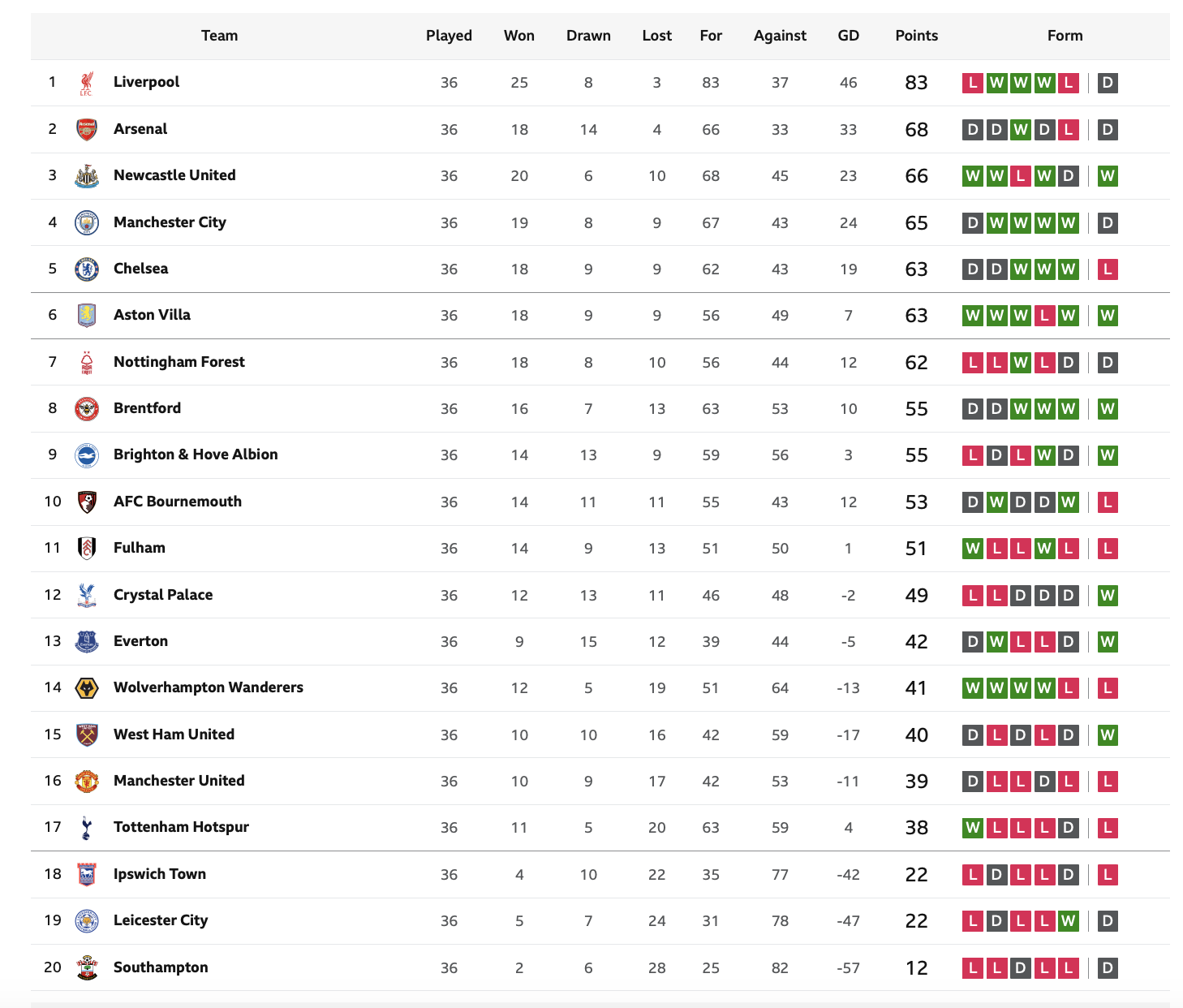Select the Newcastle United crest icon
This screenshot has height=1008, width=1183.
click(87, 176)
